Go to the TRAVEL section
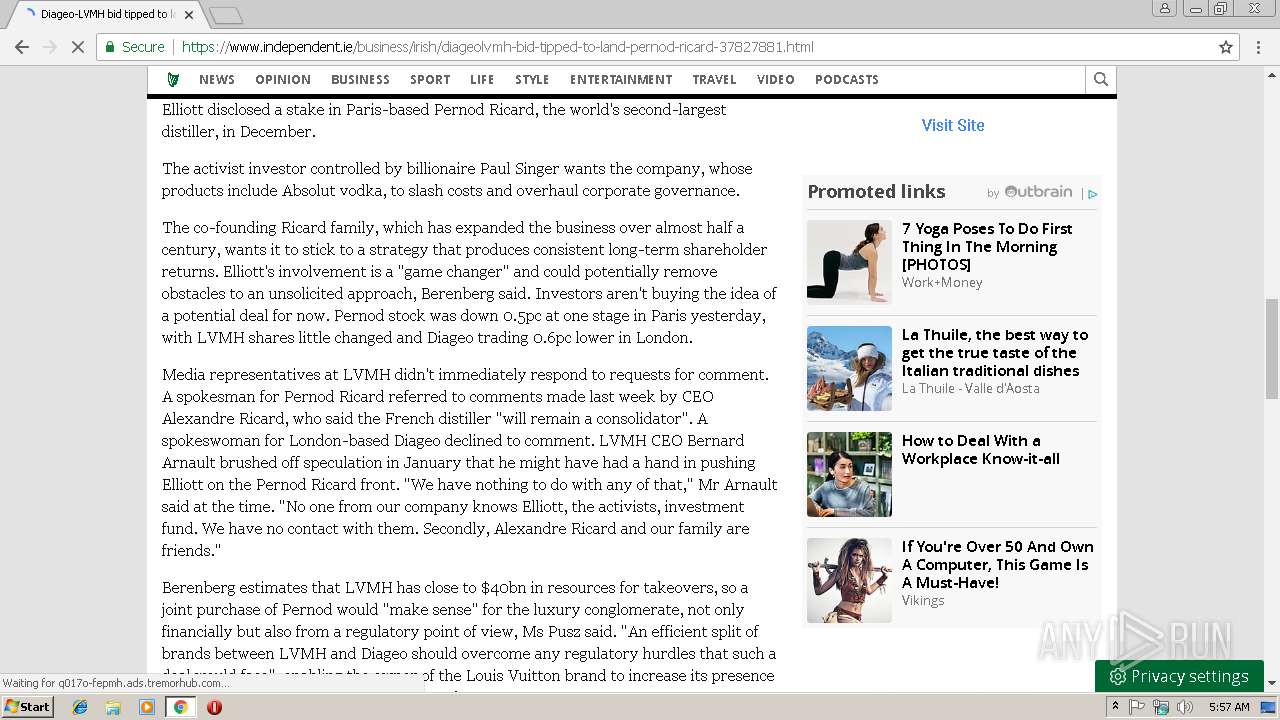1280x720 pixels. pyautogui.click(x=714, y=80)
